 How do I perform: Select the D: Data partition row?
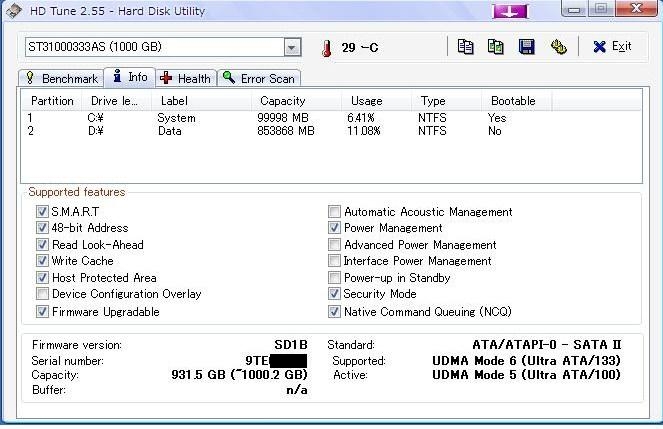[x=331, y=131]
